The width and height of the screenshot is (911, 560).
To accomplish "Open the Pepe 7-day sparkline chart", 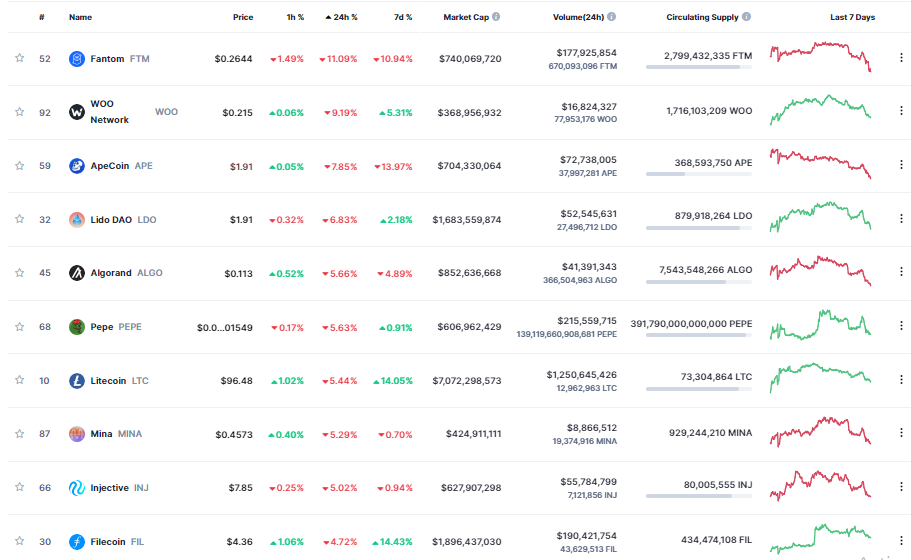I will click(820, 325).
